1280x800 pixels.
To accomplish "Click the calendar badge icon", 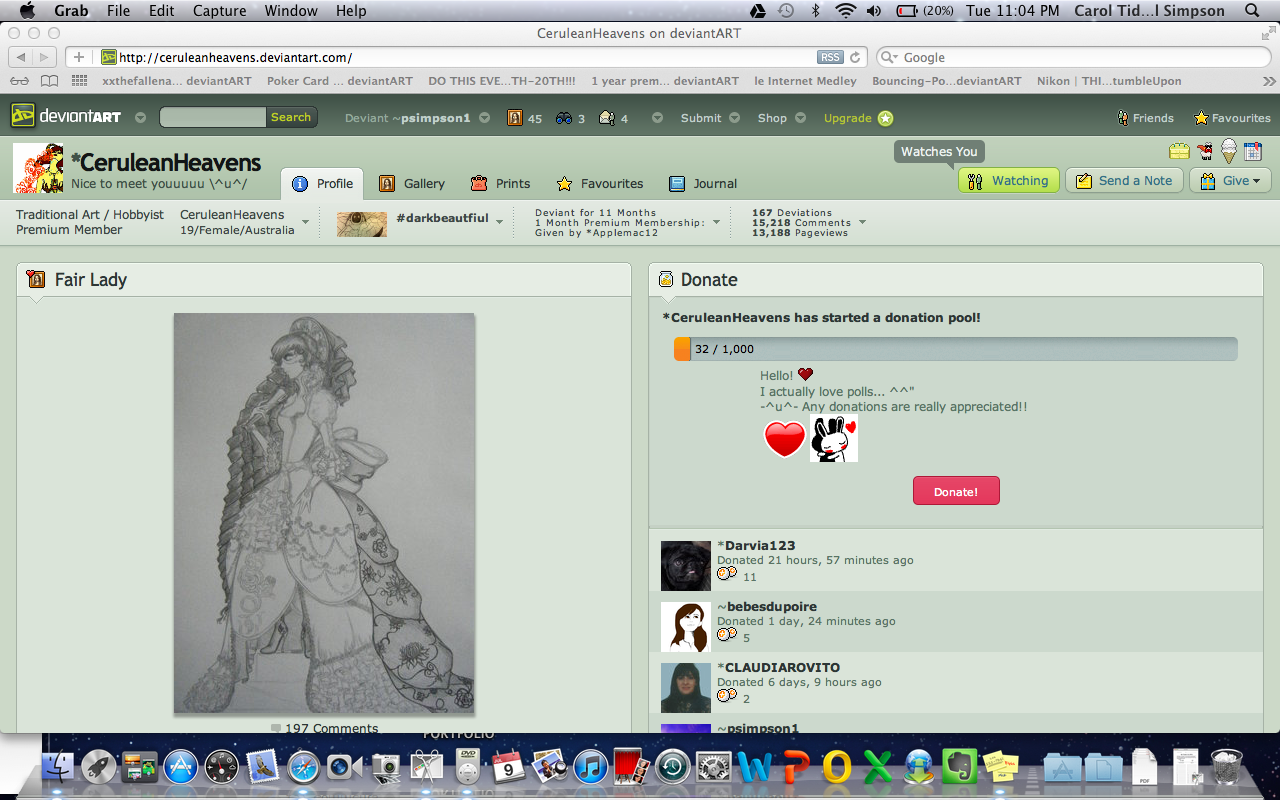I will click(1253, 151).
